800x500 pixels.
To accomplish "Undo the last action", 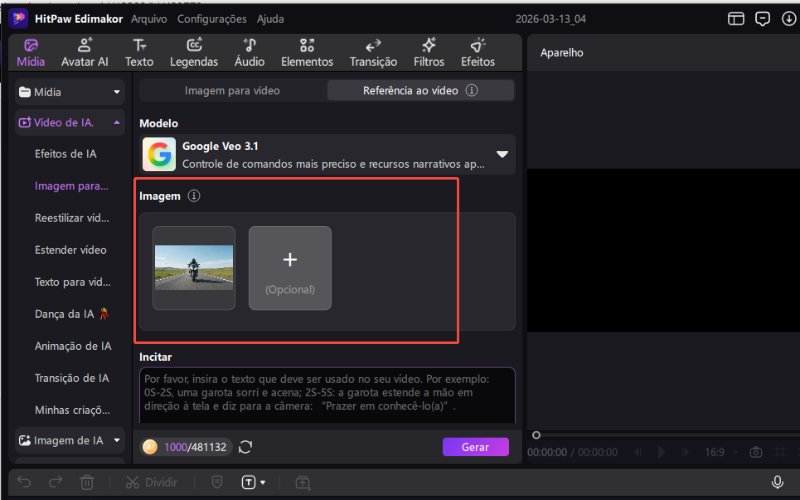I will [x=24, y=482].
